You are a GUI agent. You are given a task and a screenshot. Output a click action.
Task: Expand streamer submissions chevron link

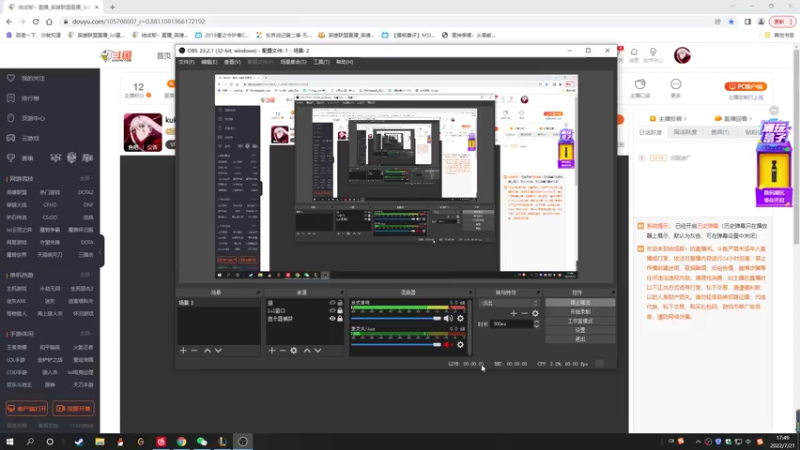pyautogui.click(x=668, y=118)
